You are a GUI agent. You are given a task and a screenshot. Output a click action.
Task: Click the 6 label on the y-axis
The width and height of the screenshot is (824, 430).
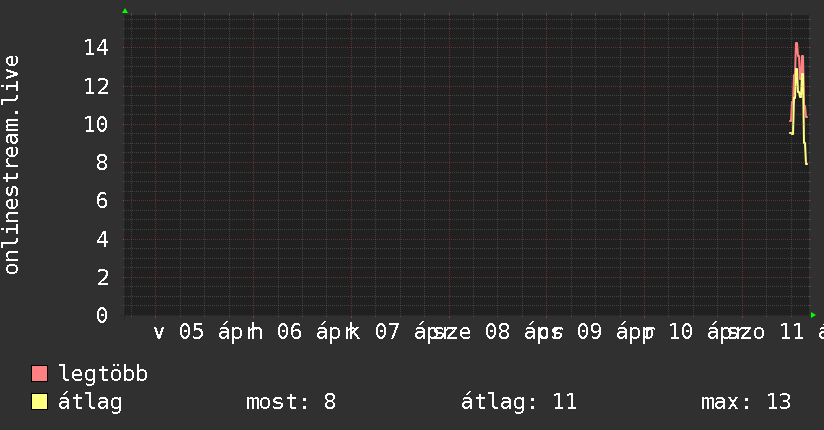pos(101,200)
